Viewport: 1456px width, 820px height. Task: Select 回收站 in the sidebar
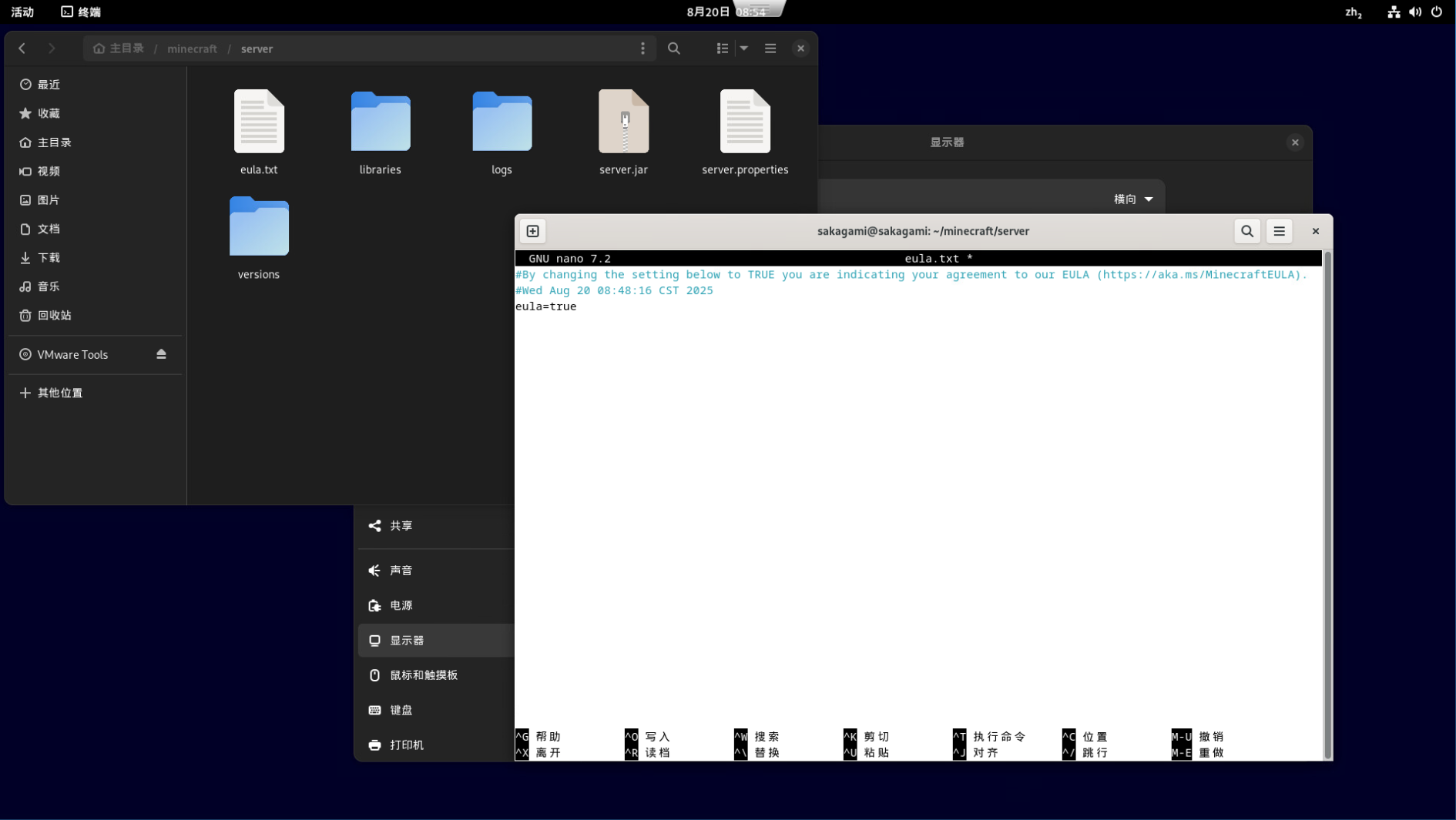(54, 316)
